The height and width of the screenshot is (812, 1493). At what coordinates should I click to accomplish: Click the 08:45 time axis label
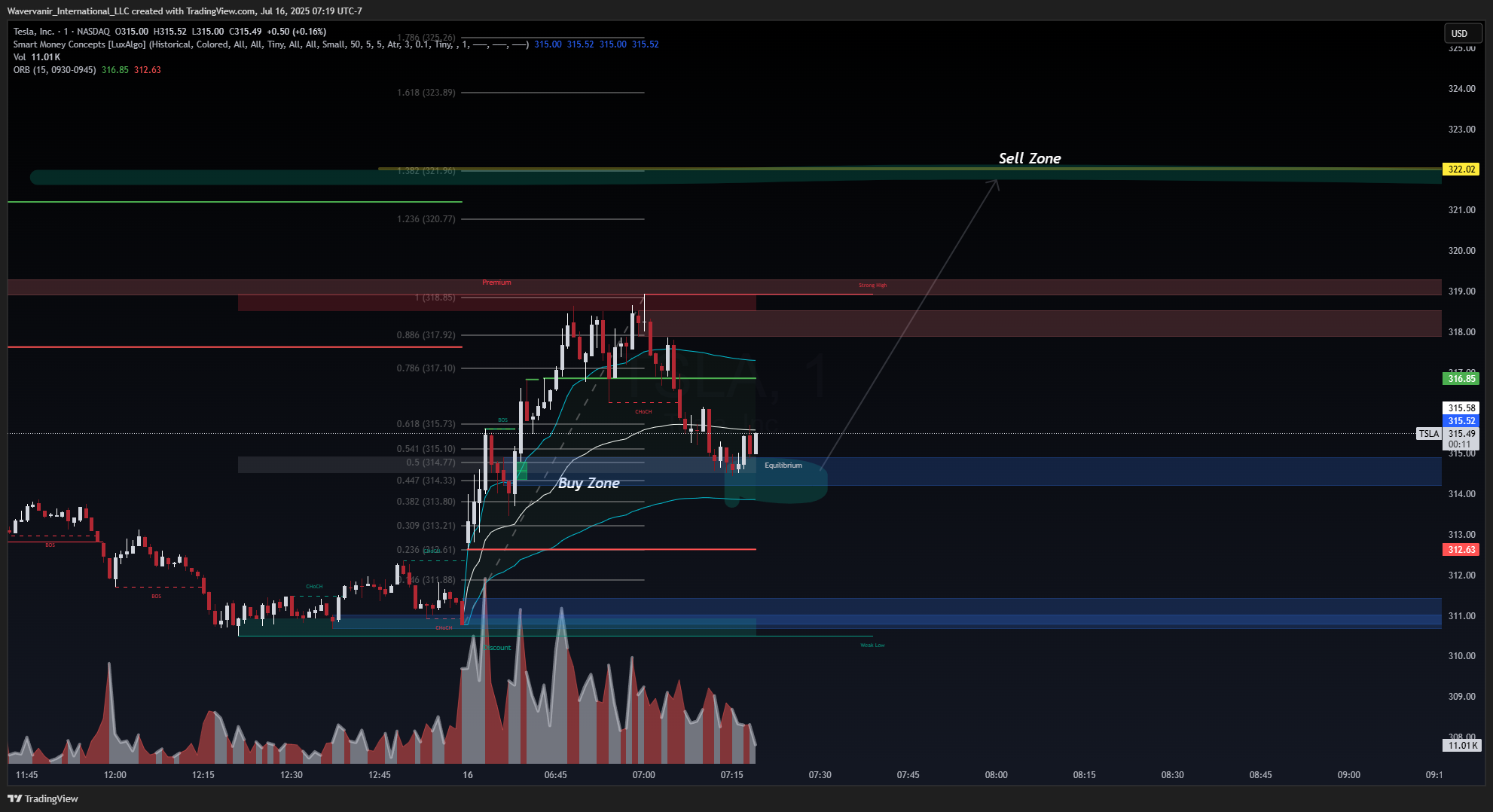coord(1261,775)
